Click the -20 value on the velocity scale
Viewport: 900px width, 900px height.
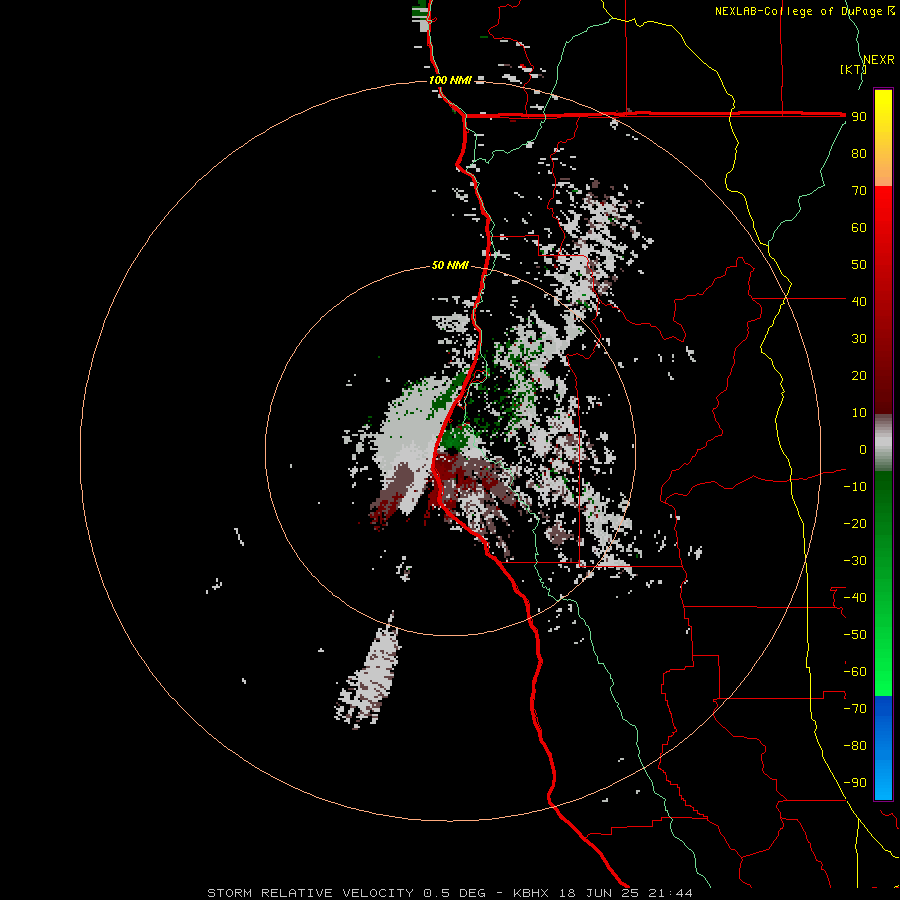point(855,523)
